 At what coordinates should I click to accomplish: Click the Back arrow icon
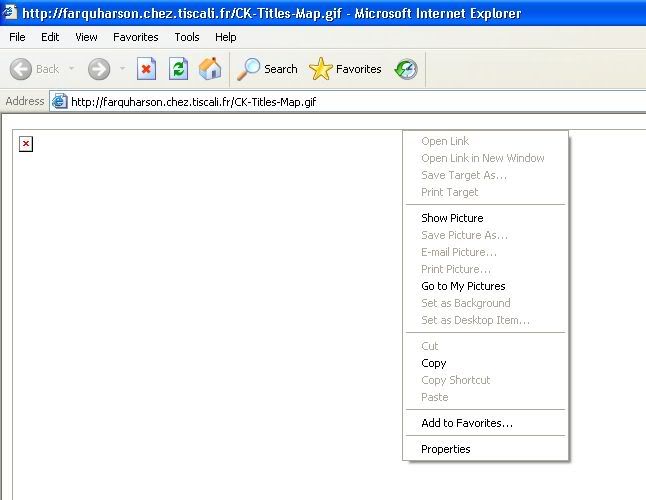coord(21,69)
